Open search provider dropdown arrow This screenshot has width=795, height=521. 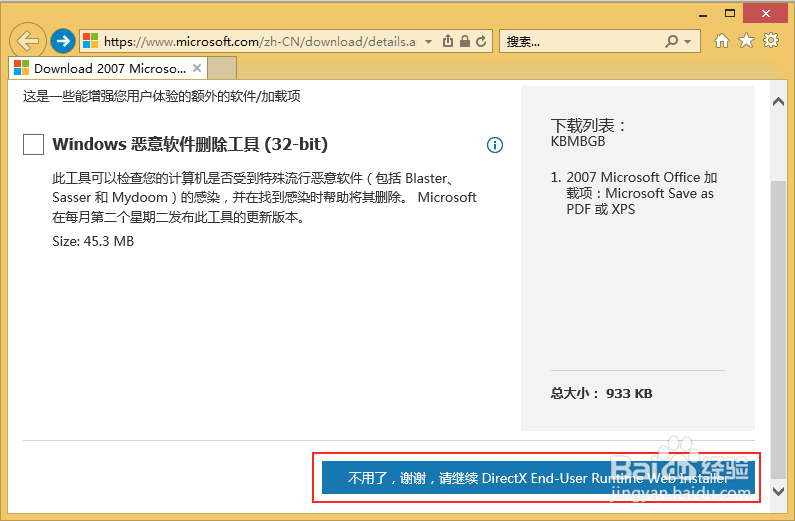688,42
